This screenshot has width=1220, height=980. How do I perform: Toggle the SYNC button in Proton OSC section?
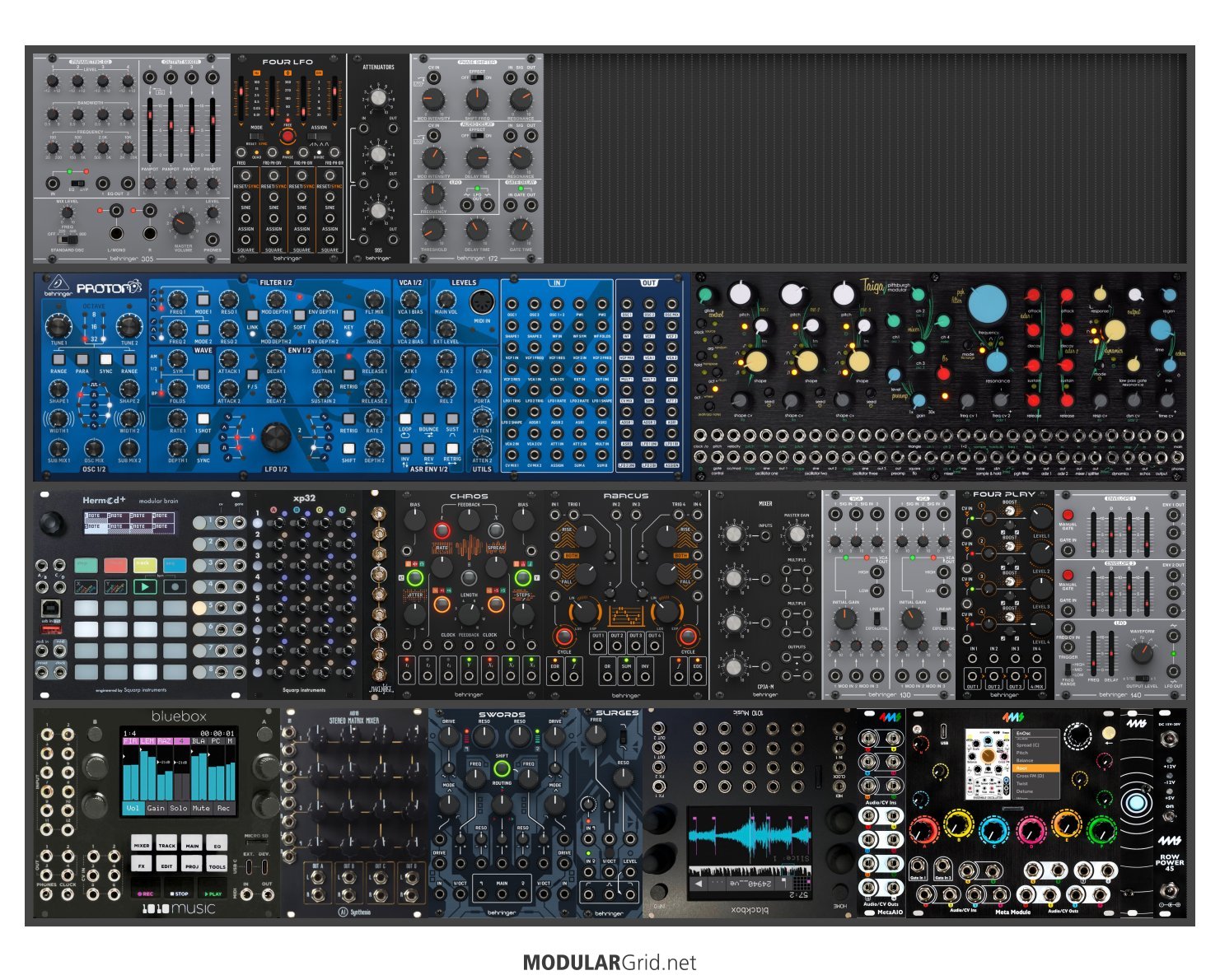tap(105, 360)
